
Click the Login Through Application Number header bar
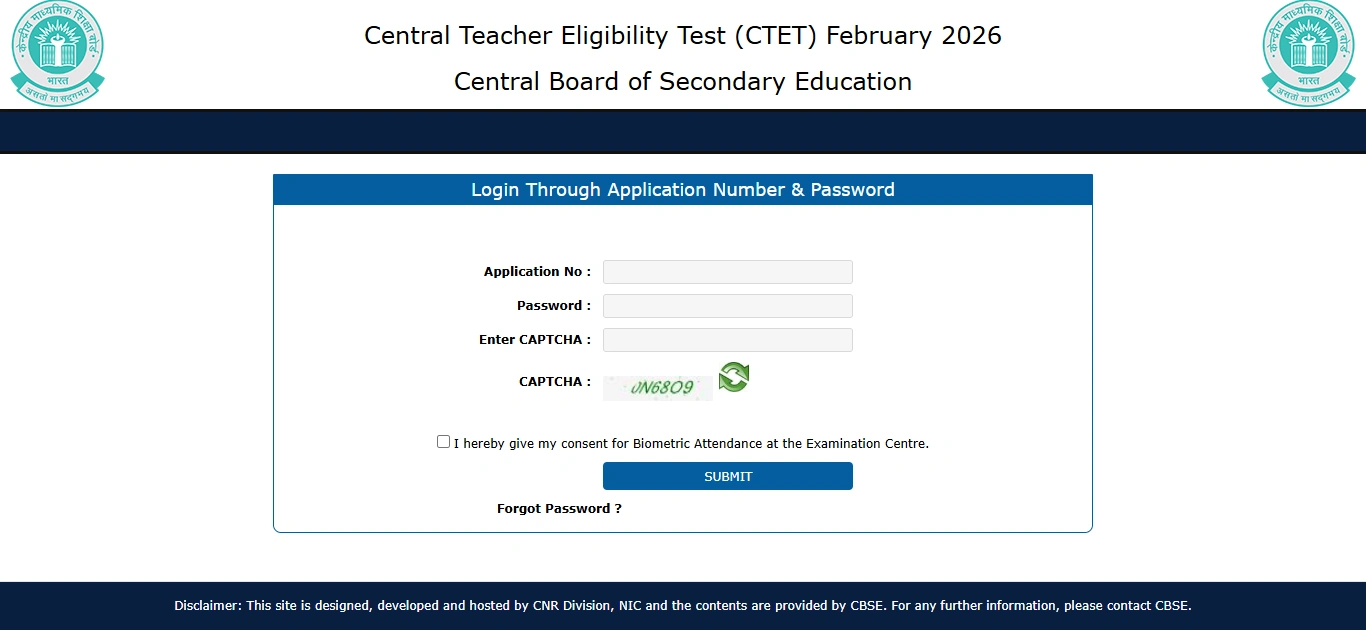tap(683, 189)
